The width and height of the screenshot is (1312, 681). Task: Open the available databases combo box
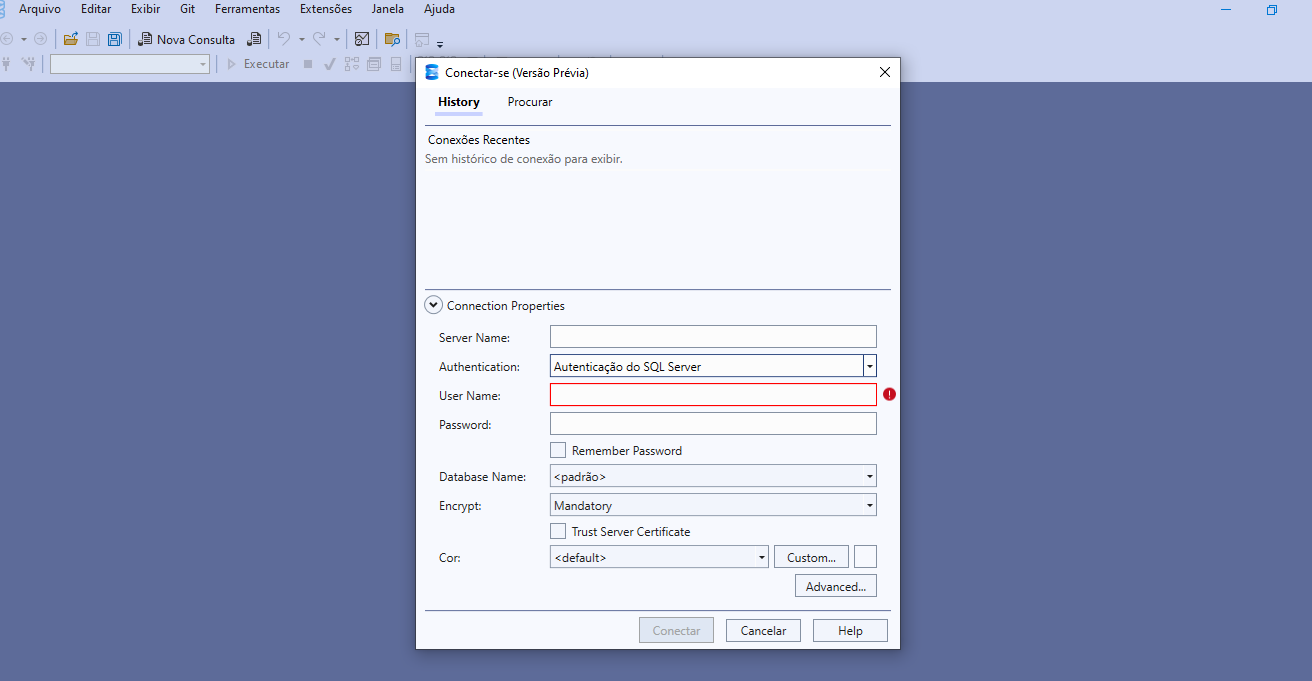[130, 64]
